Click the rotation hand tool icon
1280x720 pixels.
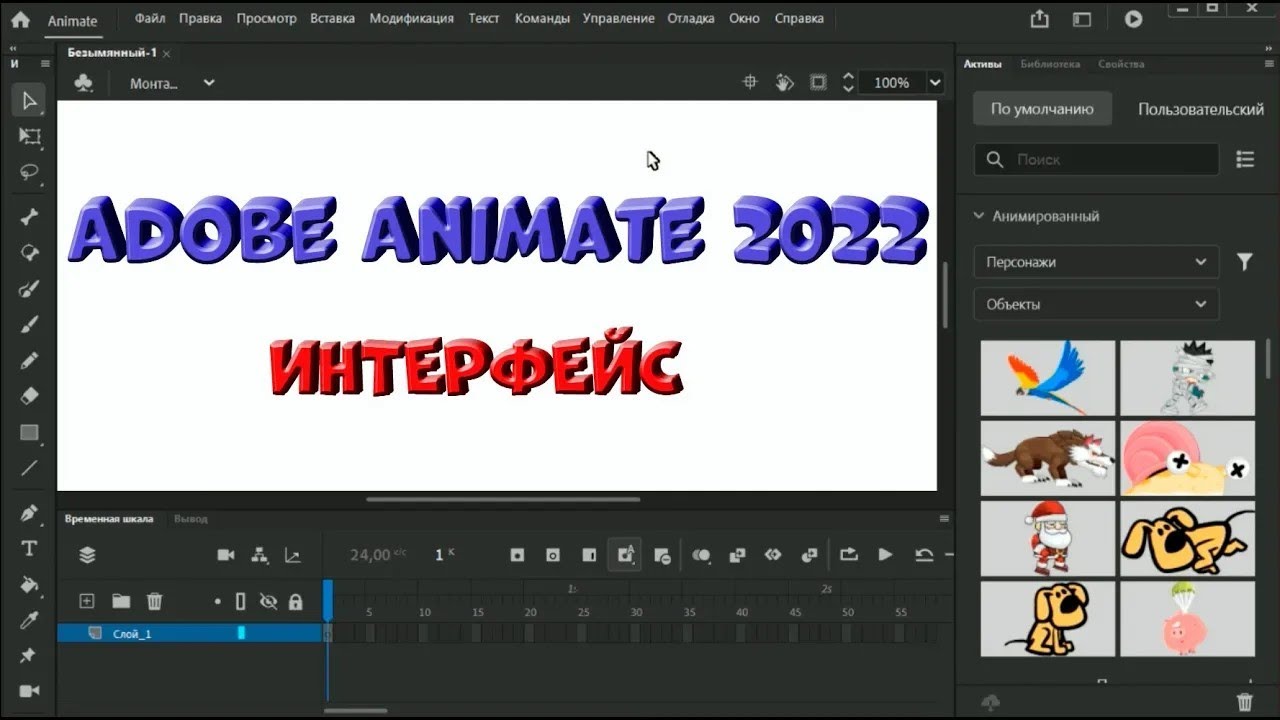[x=785, y=82]
